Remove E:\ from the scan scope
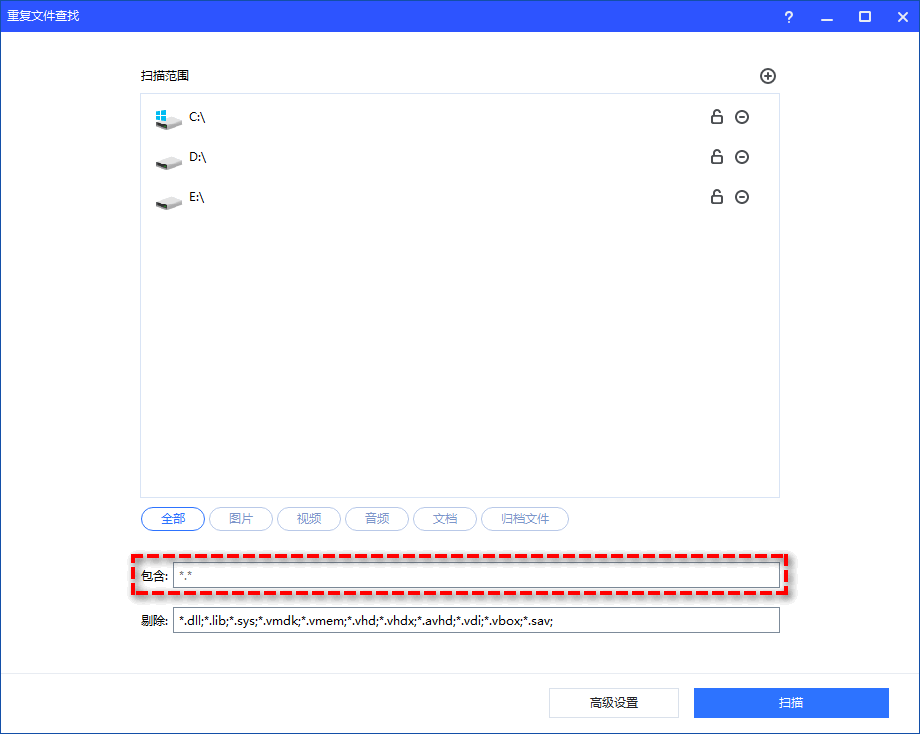 (742, 197)
